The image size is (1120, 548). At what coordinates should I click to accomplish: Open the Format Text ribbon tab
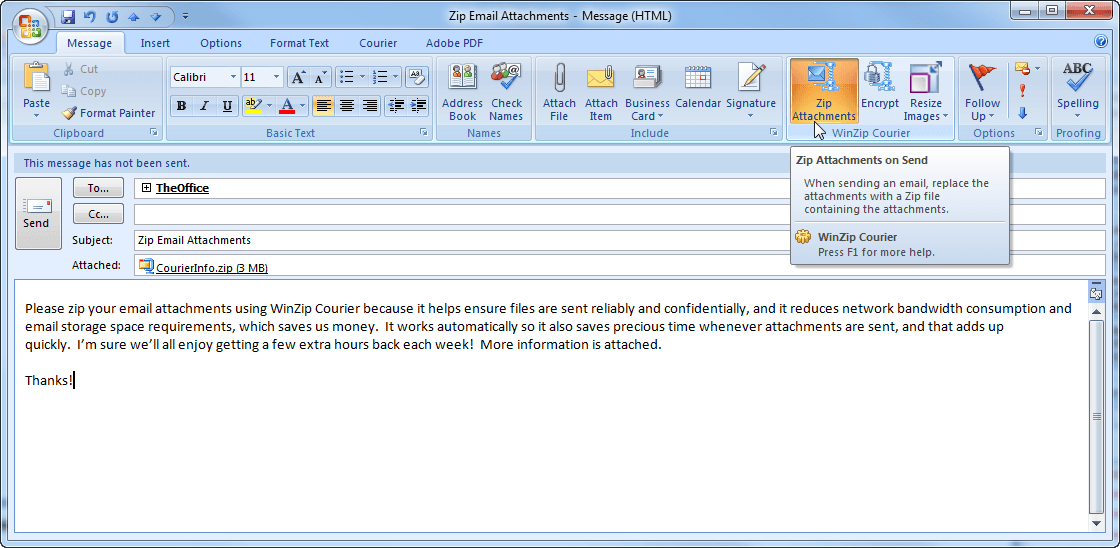[x=299, y=43]
